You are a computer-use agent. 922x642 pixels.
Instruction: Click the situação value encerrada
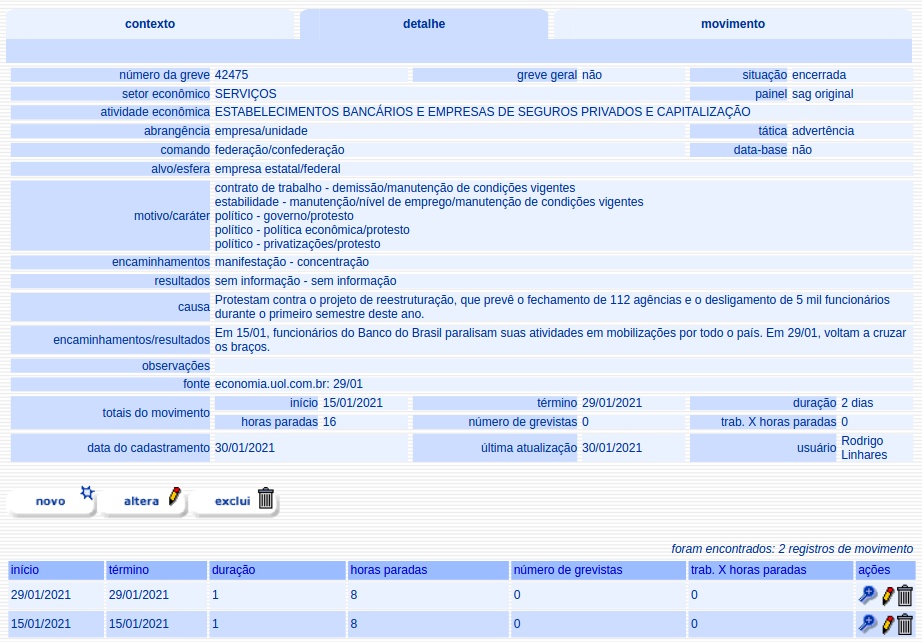(x=819, y=75)
